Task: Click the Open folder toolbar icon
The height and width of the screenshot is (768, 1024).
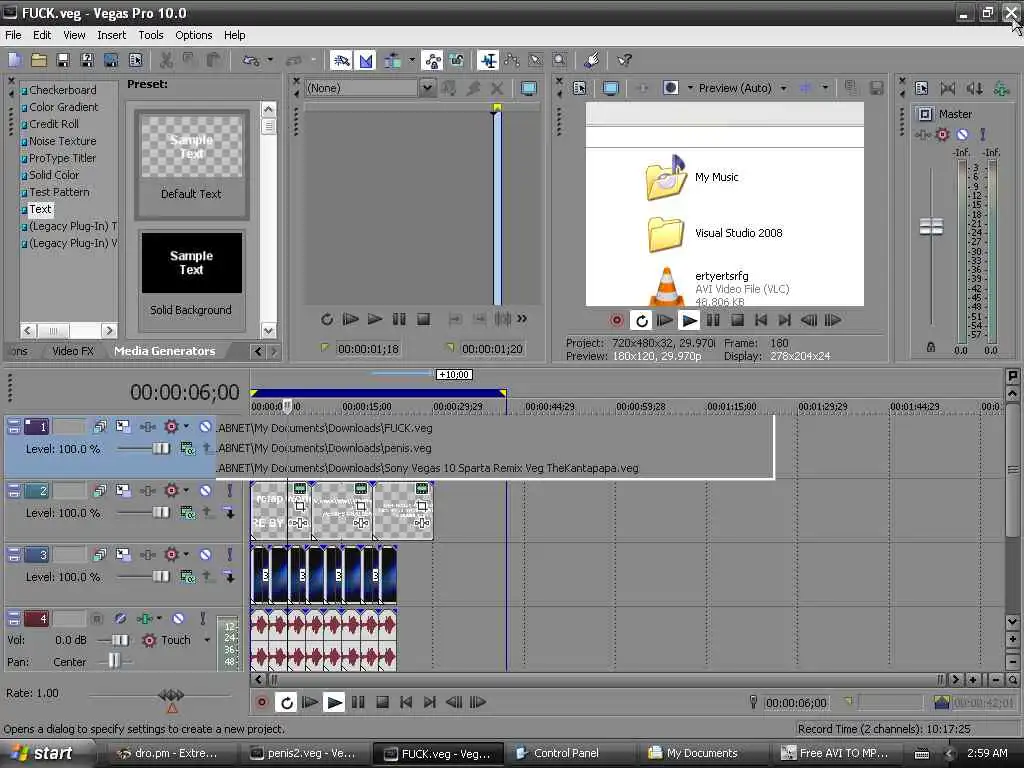Action: 39,60
